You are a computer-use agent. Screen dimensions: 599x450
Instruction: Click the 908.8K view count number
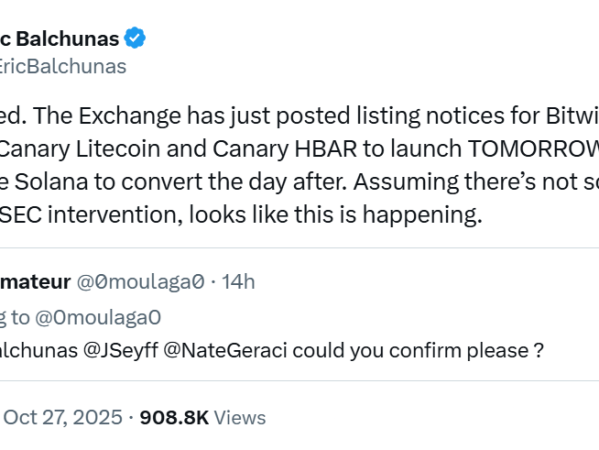coord(174,418)
